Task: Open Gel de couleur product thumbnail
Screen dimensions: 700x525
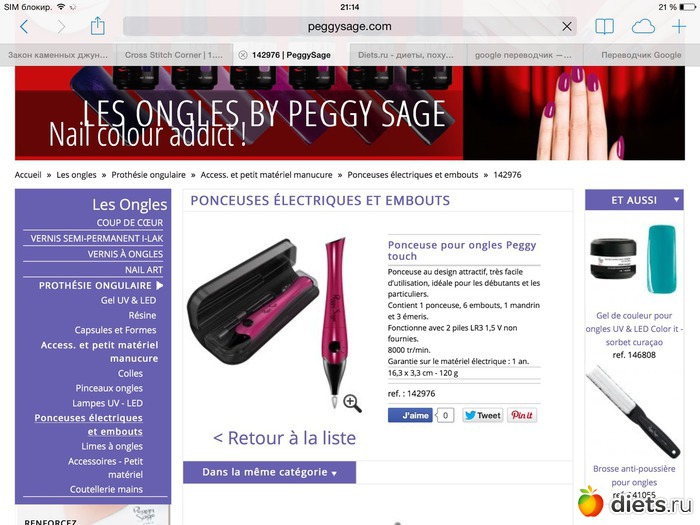Action: (x=634, y=259)
